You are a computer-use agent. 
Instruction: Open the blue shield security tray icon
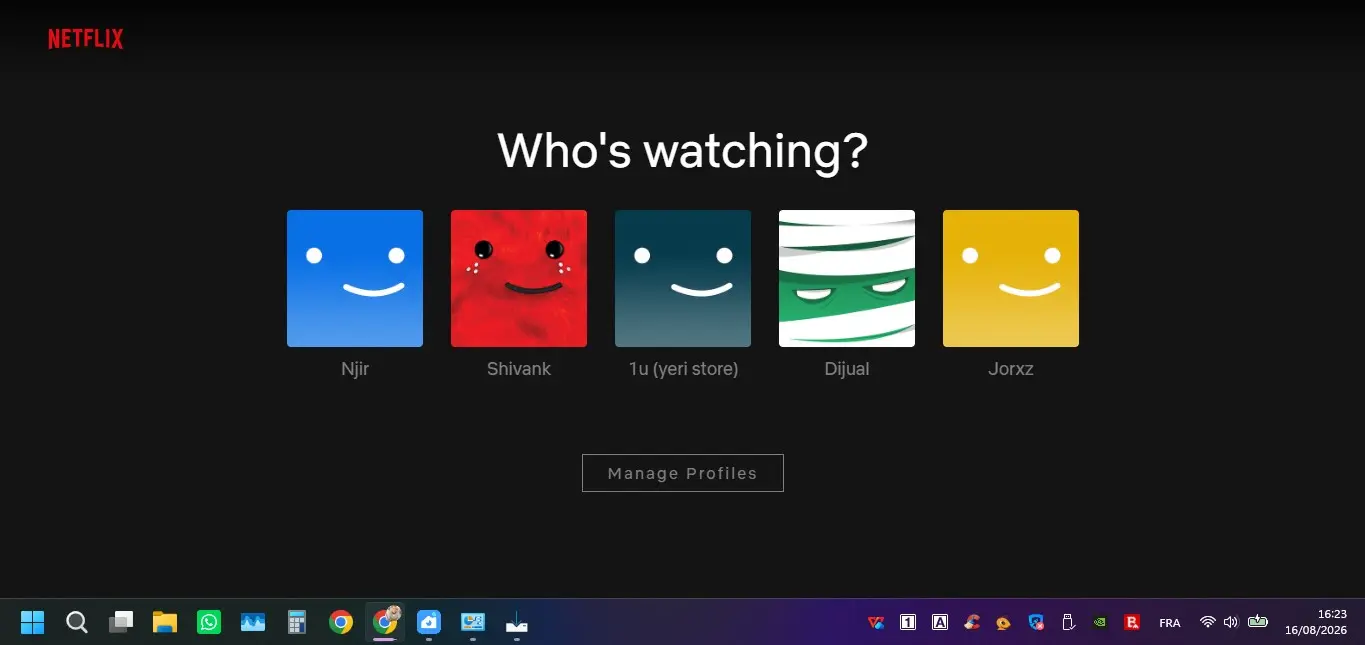[1036, 622]
